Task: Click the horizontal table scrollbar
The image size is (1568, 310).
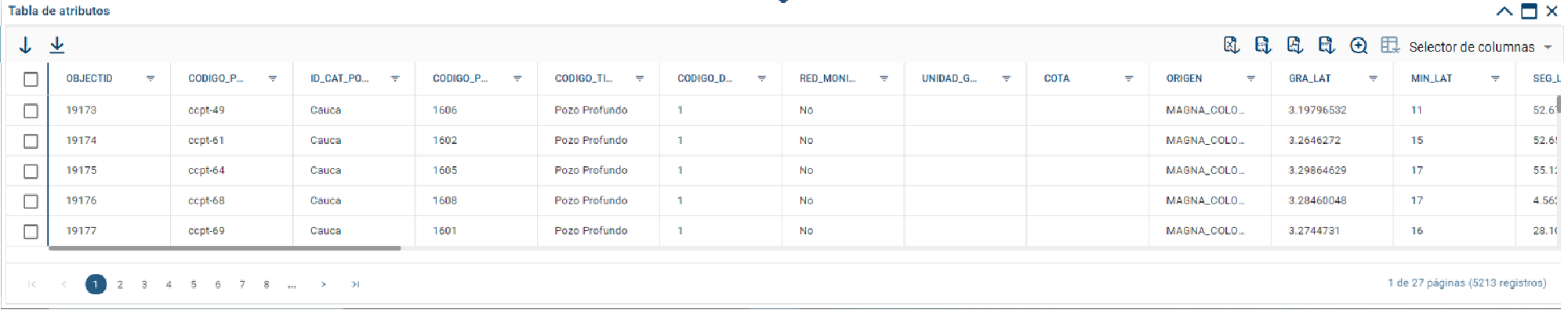Action: click(225, 248)
